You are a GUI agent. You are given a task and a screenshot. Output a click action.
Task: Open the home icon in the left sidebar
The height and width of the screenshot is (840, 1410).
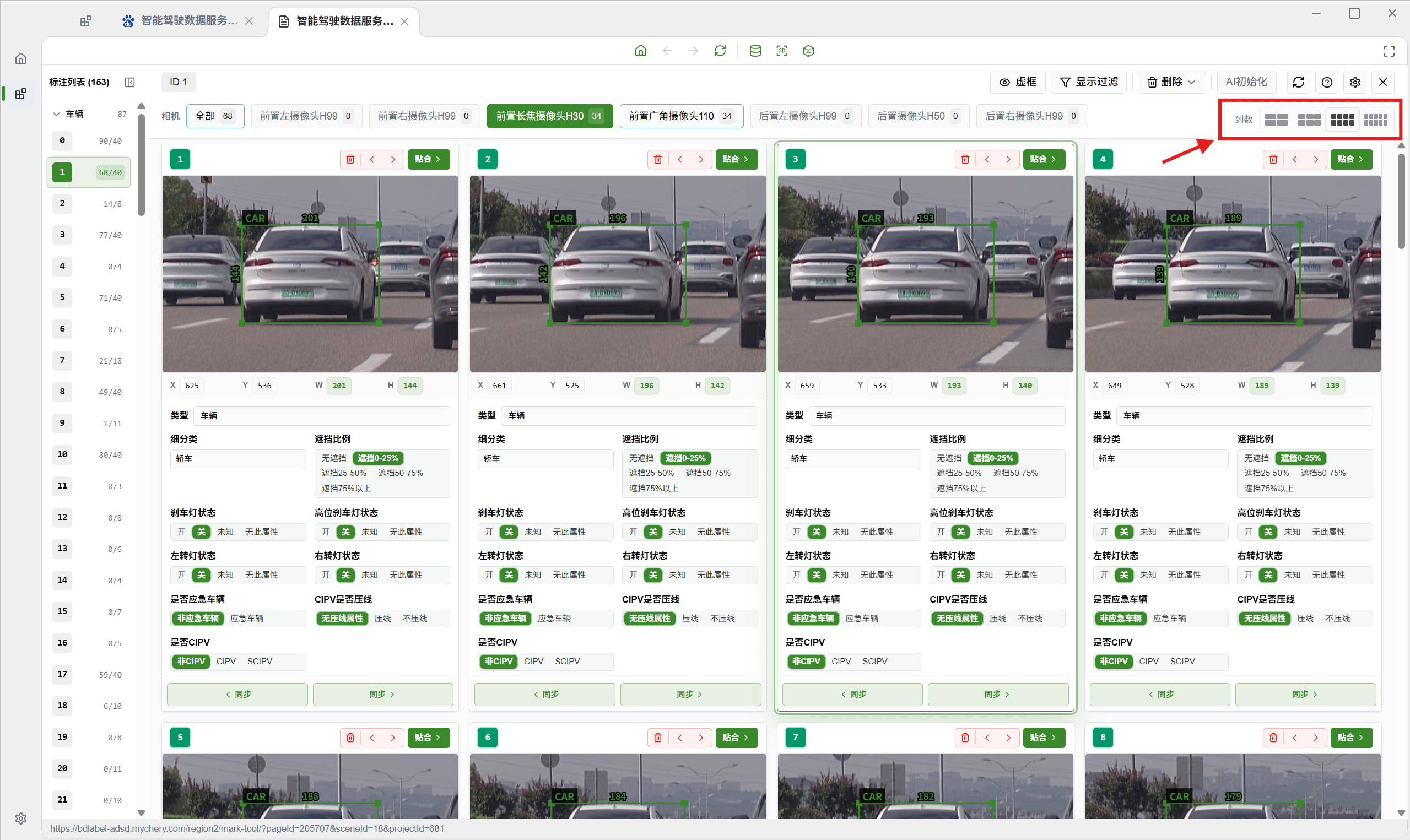coord(21,59)
